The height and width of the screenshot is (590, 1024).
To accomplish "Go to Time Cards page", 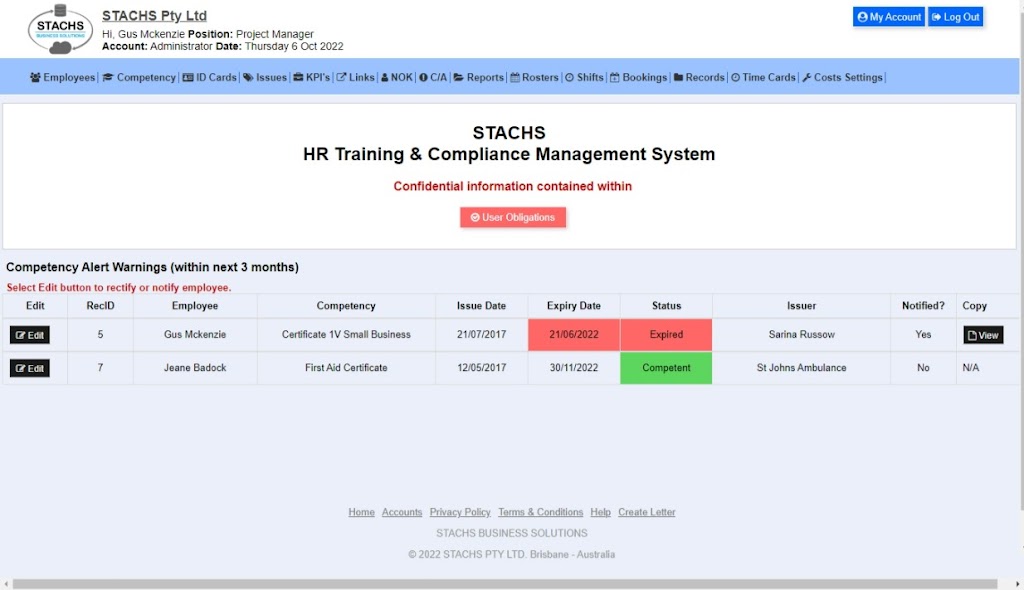I will coord(763,77).
